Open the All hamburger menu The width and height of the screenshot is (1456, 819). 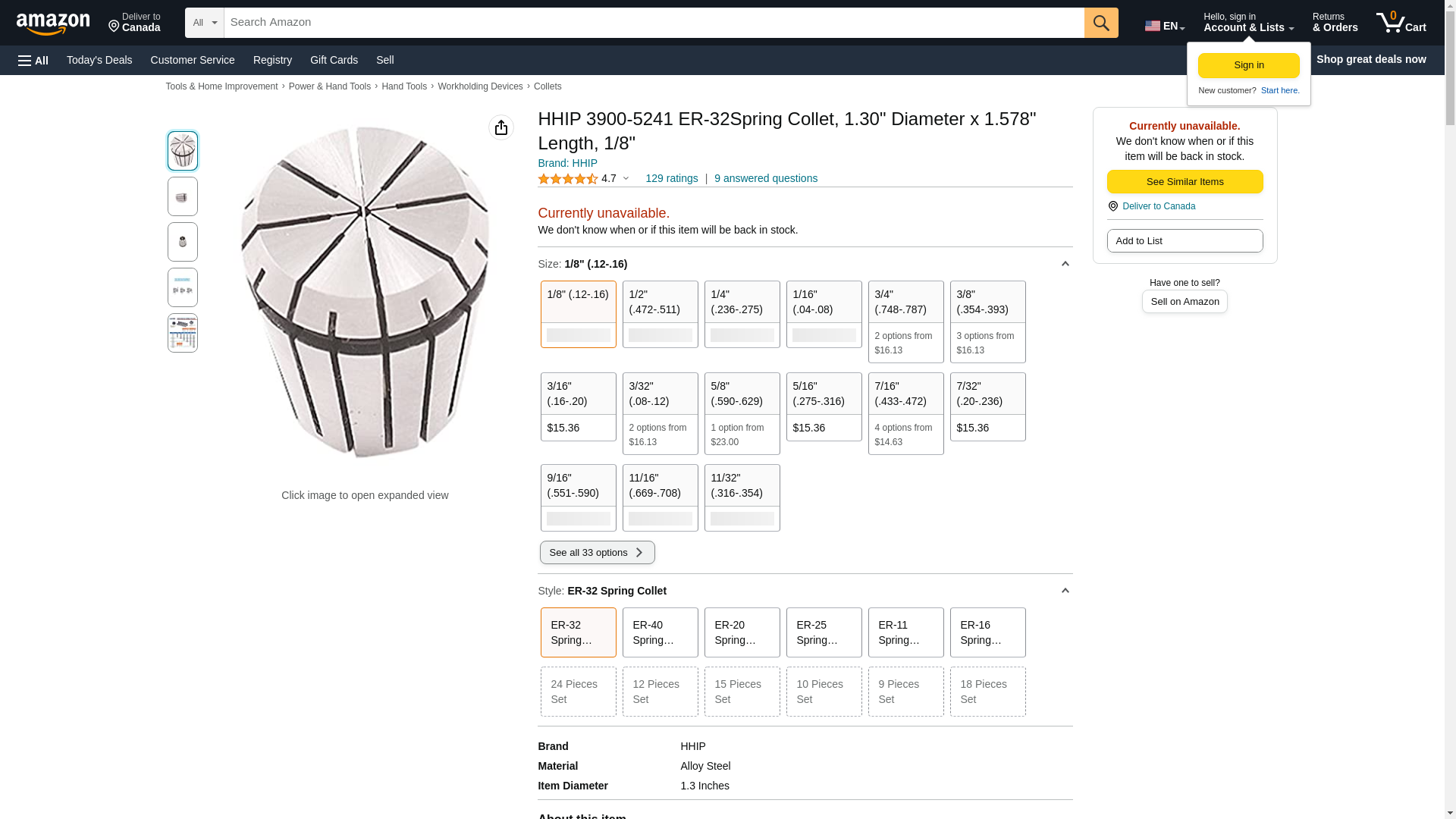33,60
